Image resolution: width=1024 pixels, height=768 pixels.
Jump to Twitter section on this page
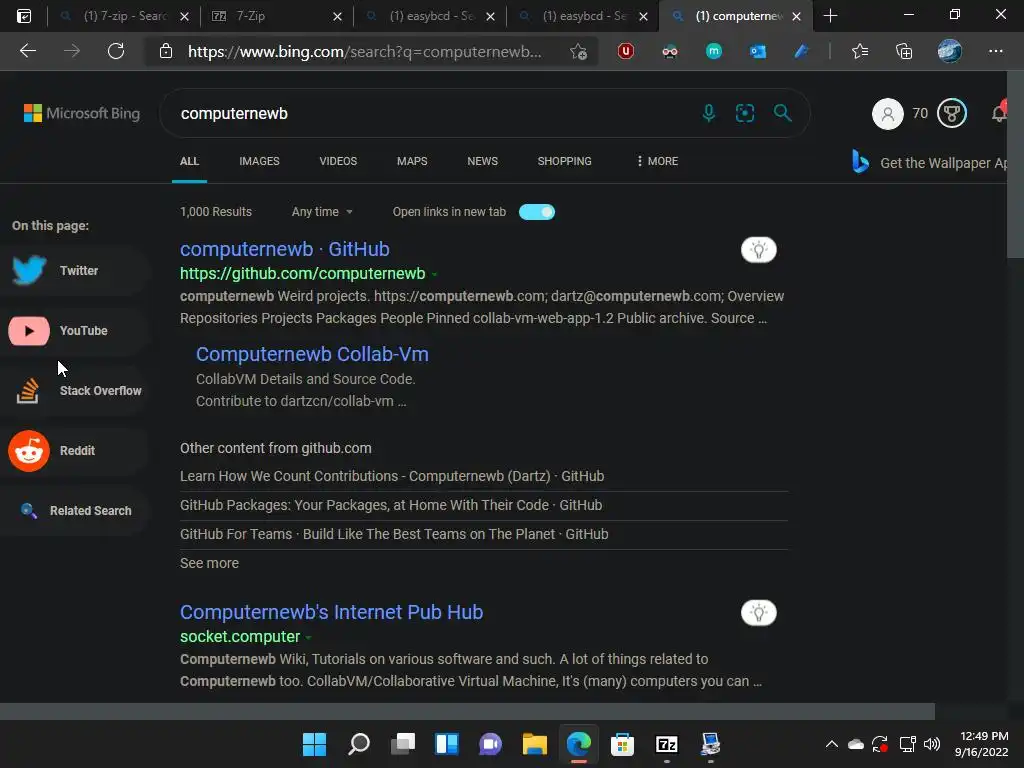(73, 270)
